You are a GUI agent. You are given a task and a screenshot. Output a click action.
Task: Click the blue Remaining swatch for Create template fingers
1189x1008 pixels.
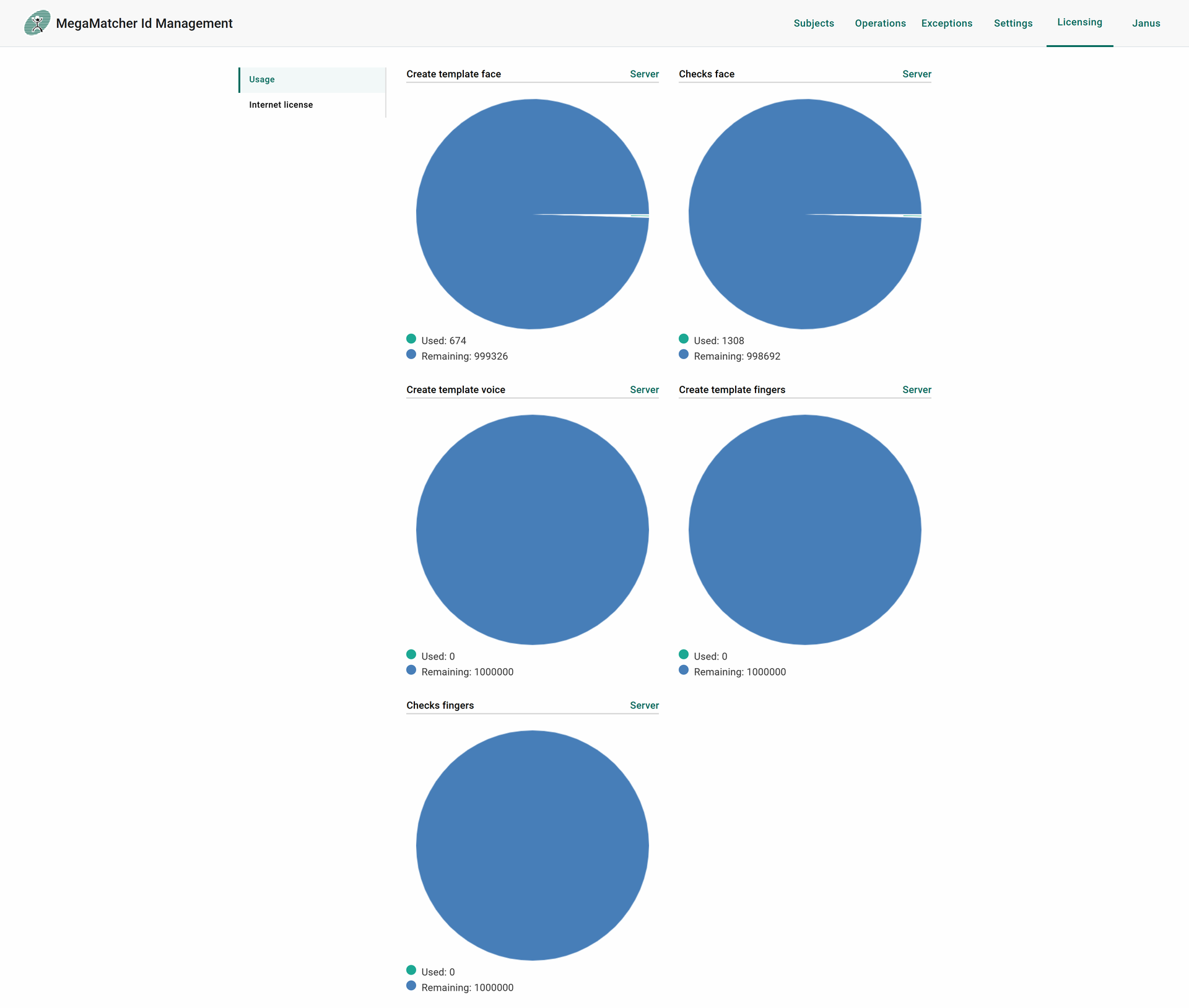tap(684, 670)
